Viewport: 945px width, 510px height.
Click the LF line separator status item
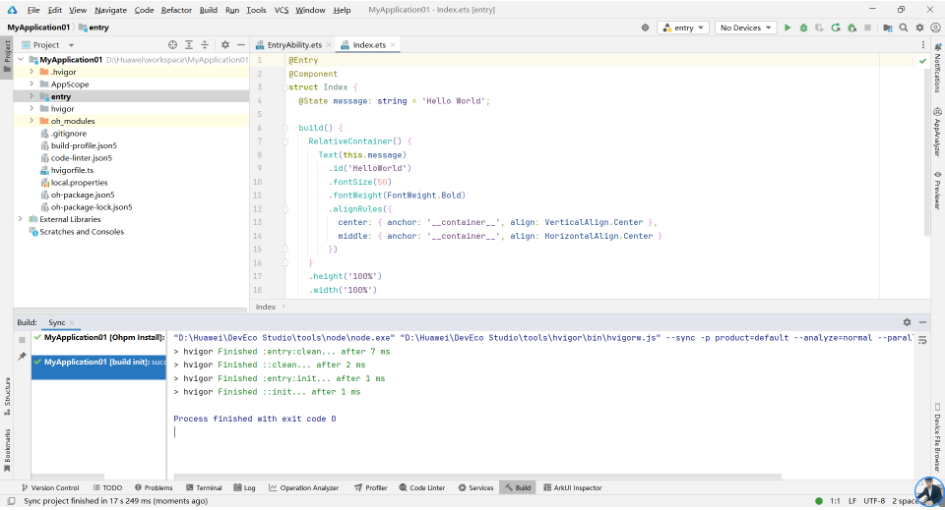[852, 501]
